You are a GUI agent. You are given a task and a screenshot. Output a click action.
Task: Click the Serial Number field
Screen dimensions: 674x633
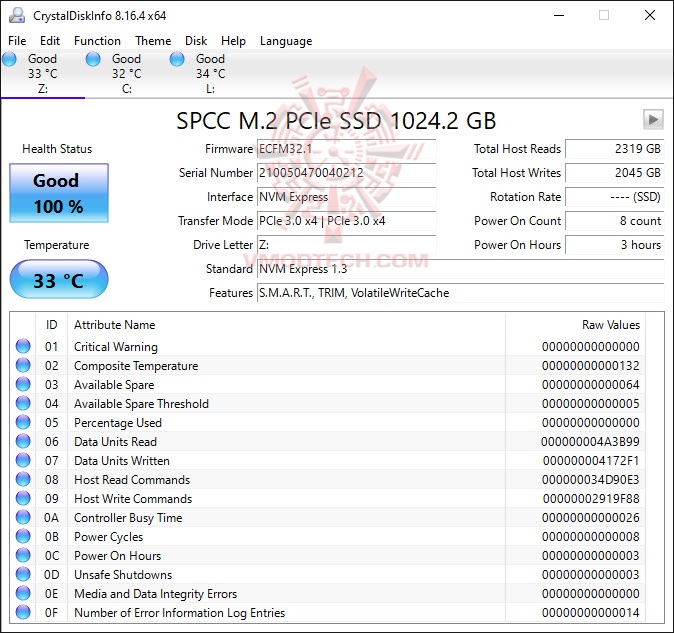346,173
